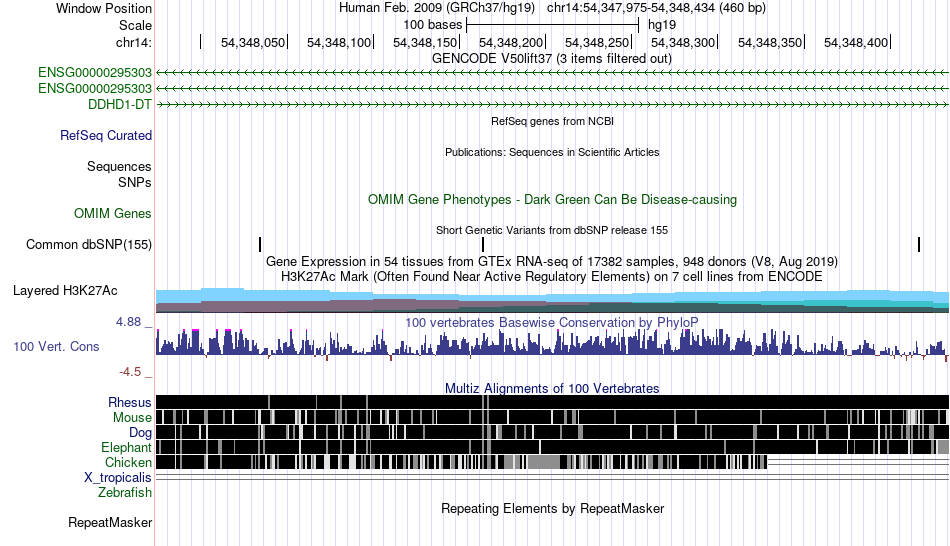The height and width of the screenshot is (546, 950).
Task: Click the 54,348,400 ruler position
Action: click(x=856, y=42)
